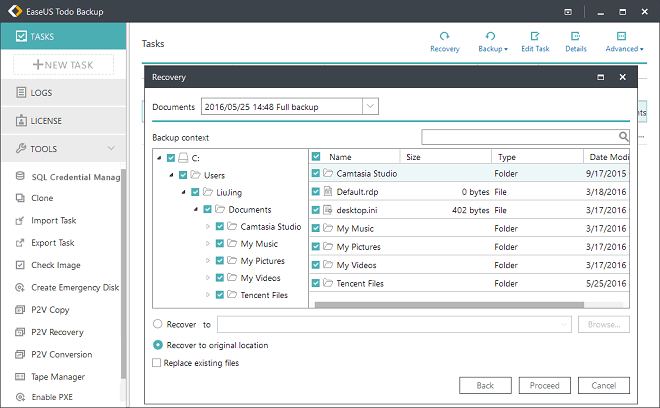Select 'Recover to original location' radio button

[x=157, y=345]
